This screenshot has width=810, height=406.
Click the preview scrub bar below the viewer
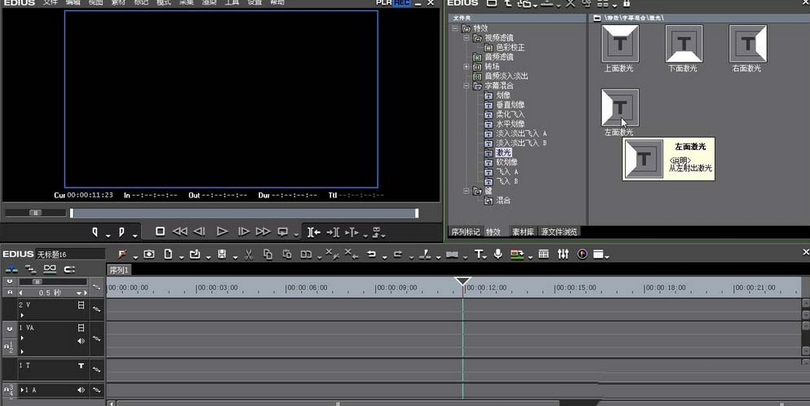coord(243,212)
